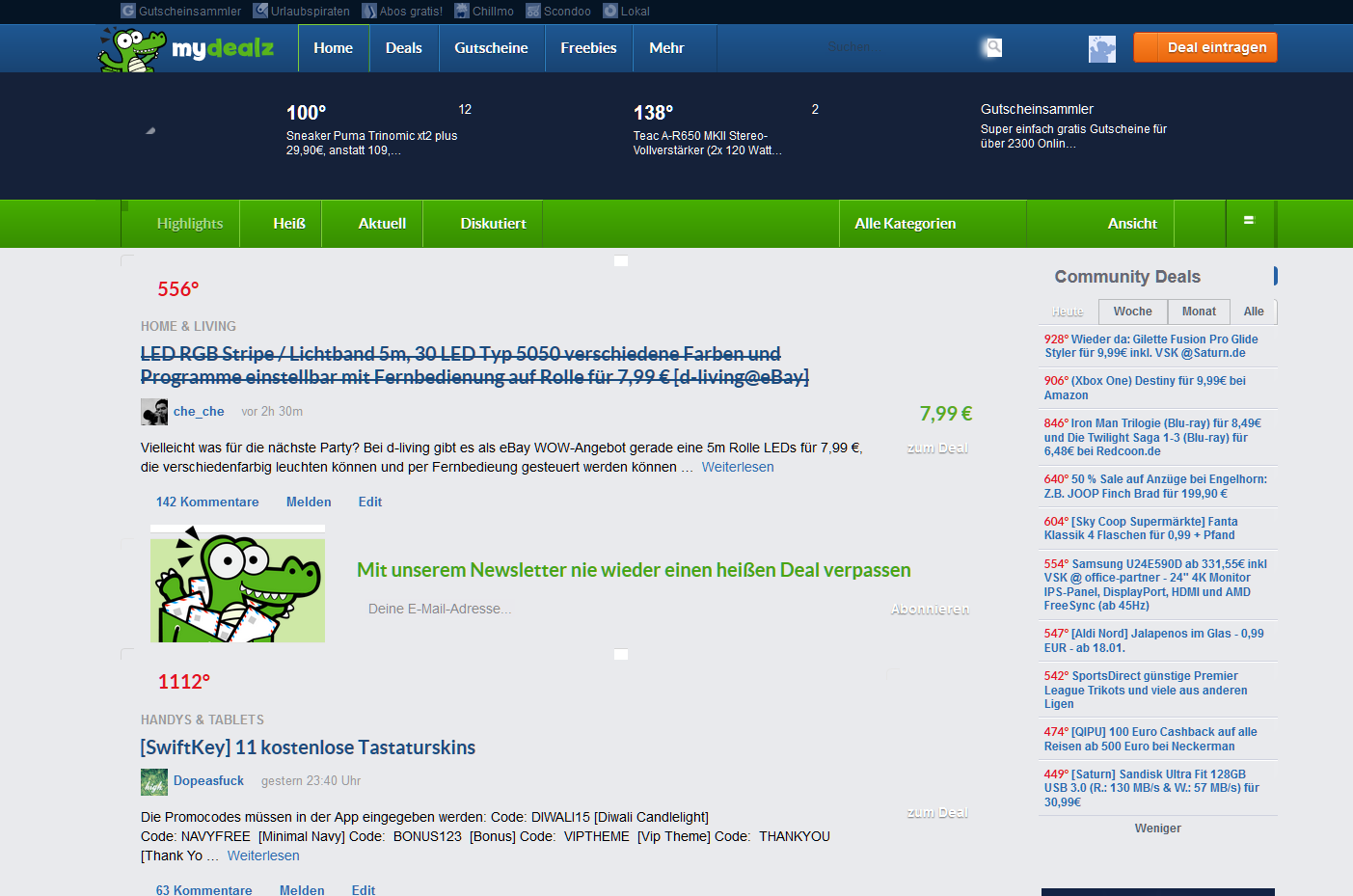The image size is (1353, 896).
Task: Open che_che user profile link
Action: tap(199, 412)
